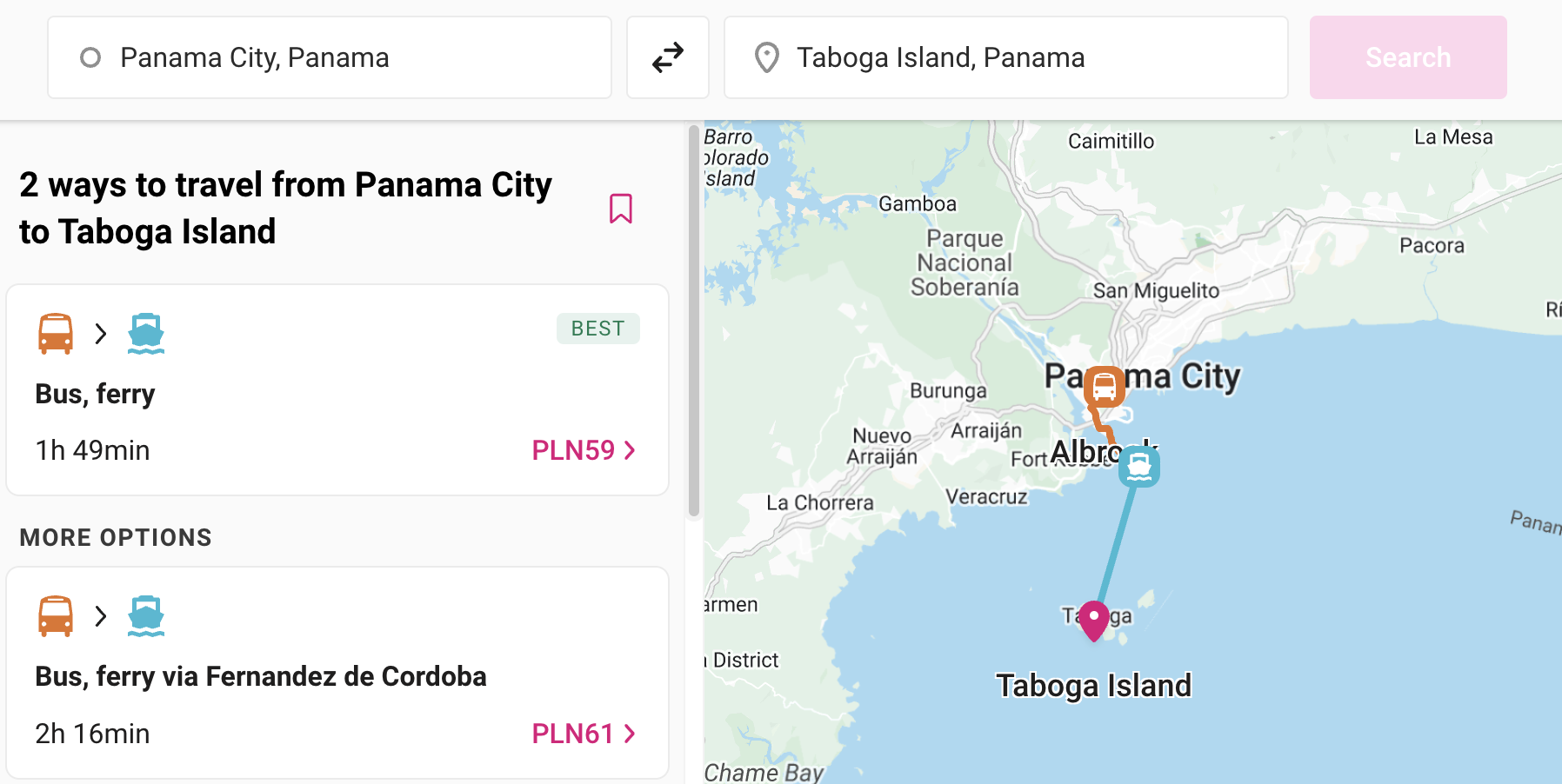Click the Search button
Screen dimensions: 1562x784
(1408, 57)
